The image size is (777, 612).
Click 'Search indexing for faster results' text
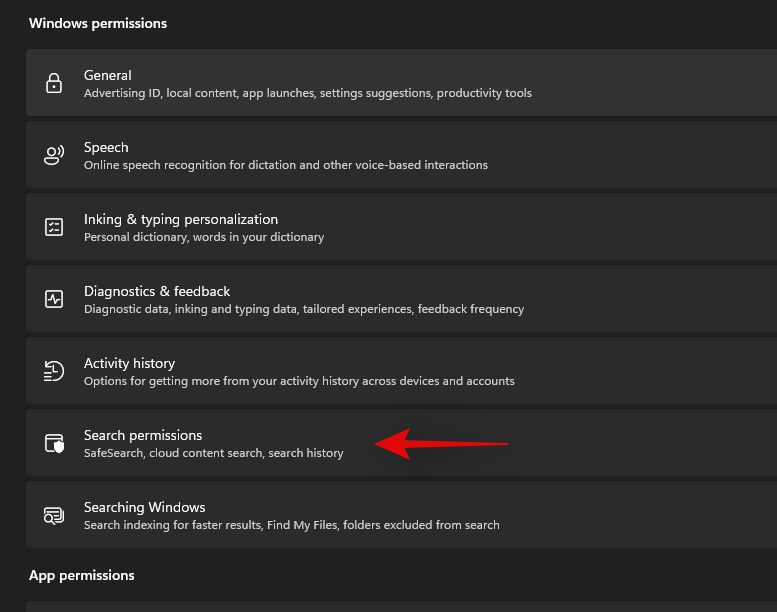[x=291, y=525]
